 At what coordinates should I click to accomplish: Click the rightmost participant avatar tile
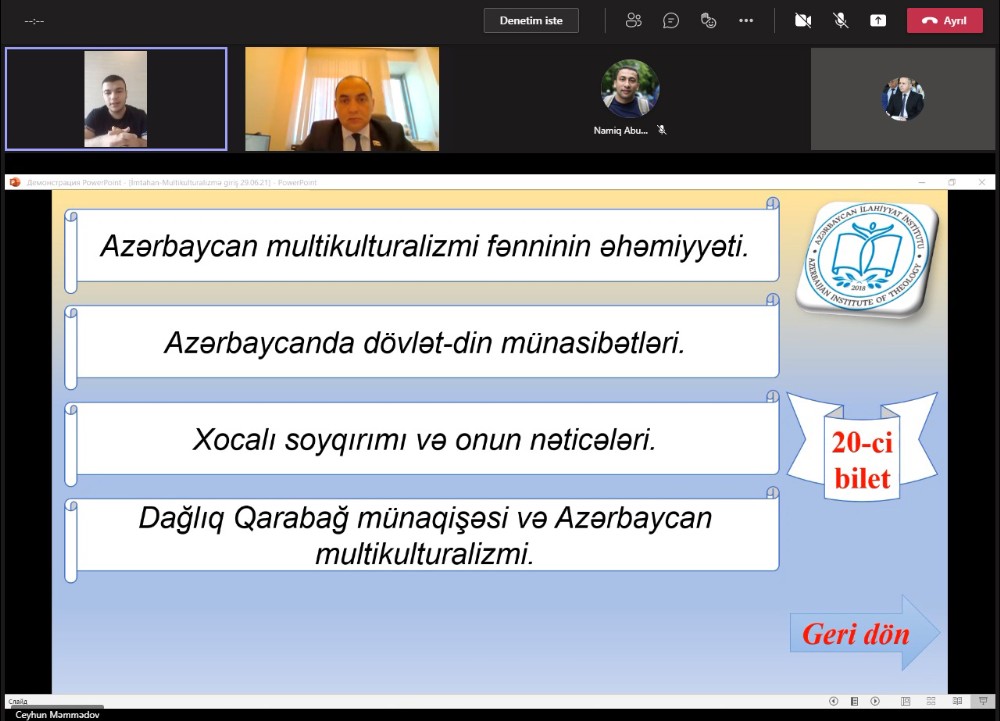[x=902, y=99]
